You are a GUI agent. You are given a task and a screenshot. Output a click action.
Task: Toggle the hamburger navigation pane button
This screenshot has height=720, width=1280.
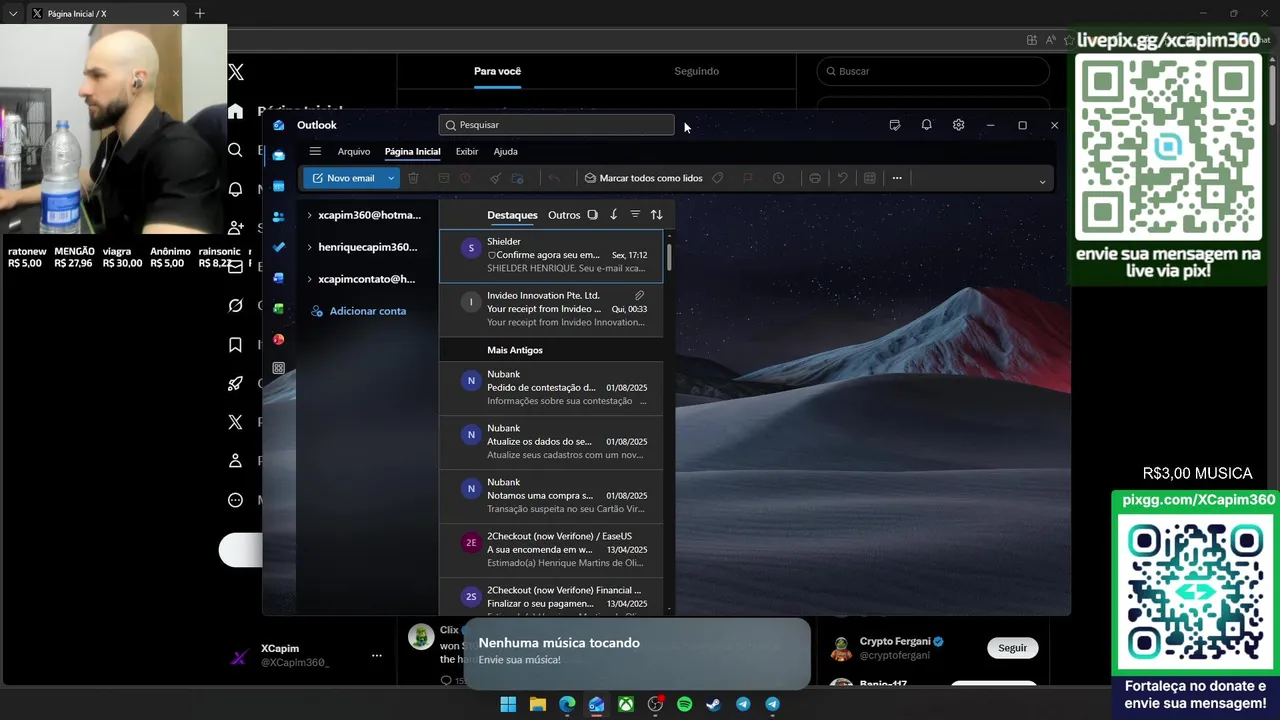point(315,151)
